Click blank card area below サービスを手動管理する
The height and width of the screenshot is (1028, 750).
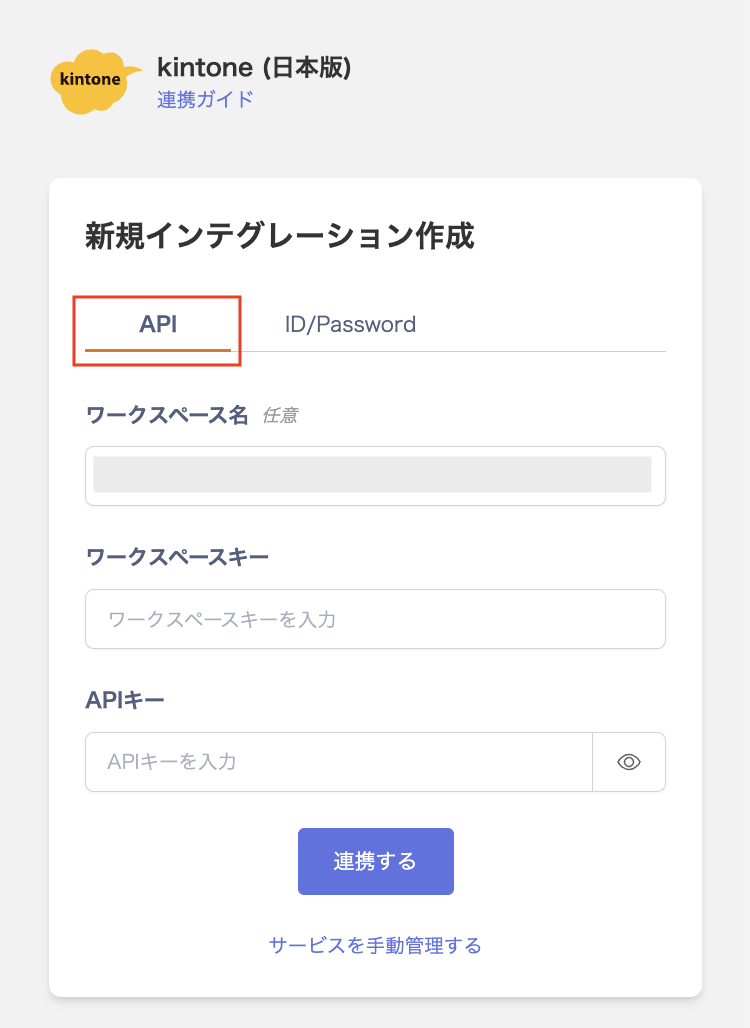(375, 978)
